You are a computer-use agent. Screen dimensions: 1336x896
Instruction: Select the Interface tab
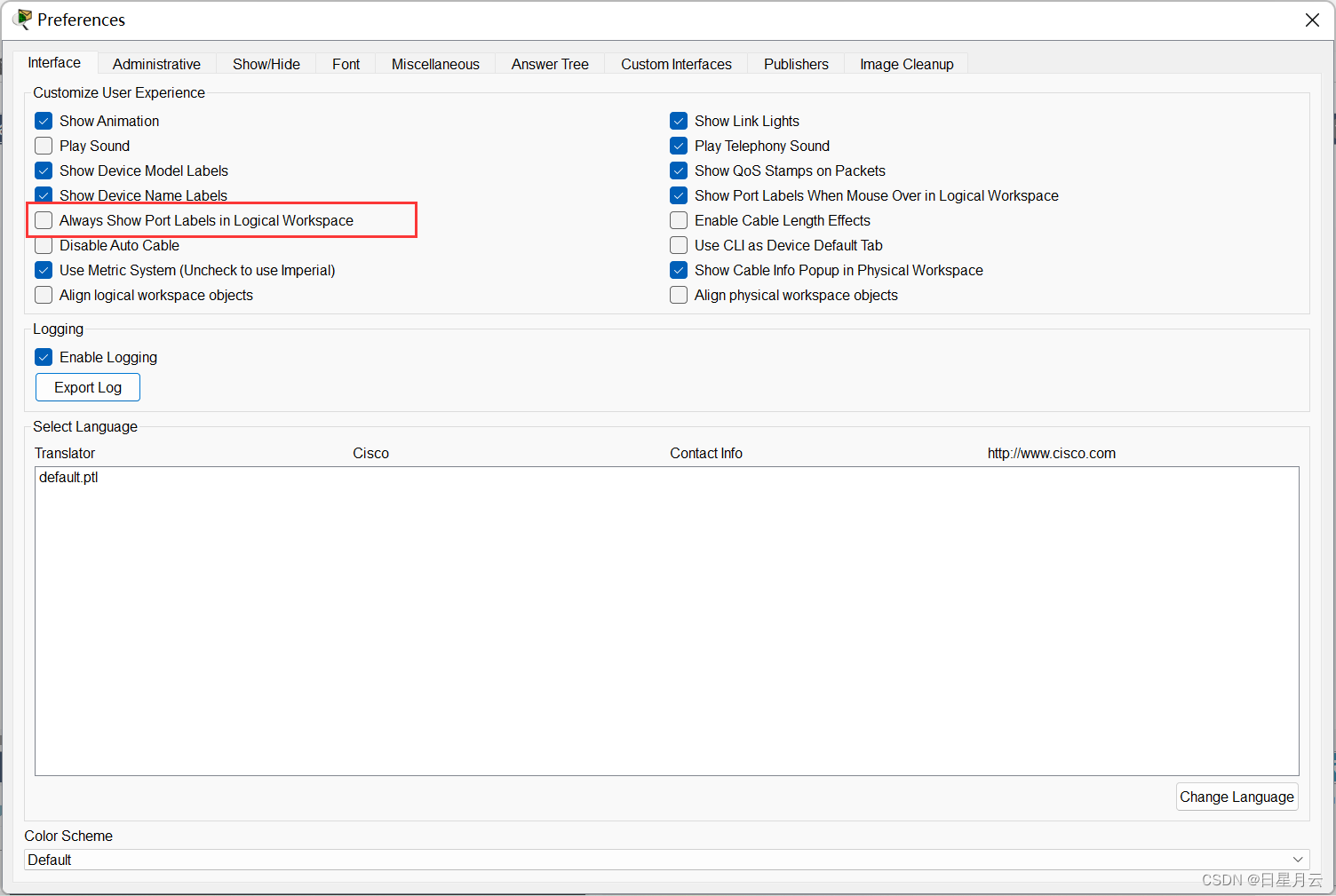click(54, 62)
